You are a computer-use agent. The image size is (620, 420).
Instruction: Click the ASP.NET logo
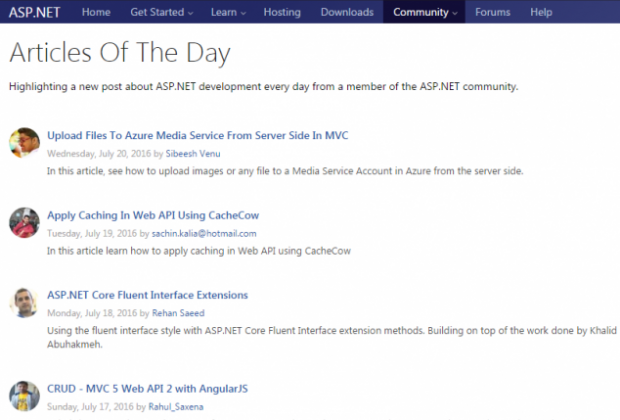coord(34,12)
